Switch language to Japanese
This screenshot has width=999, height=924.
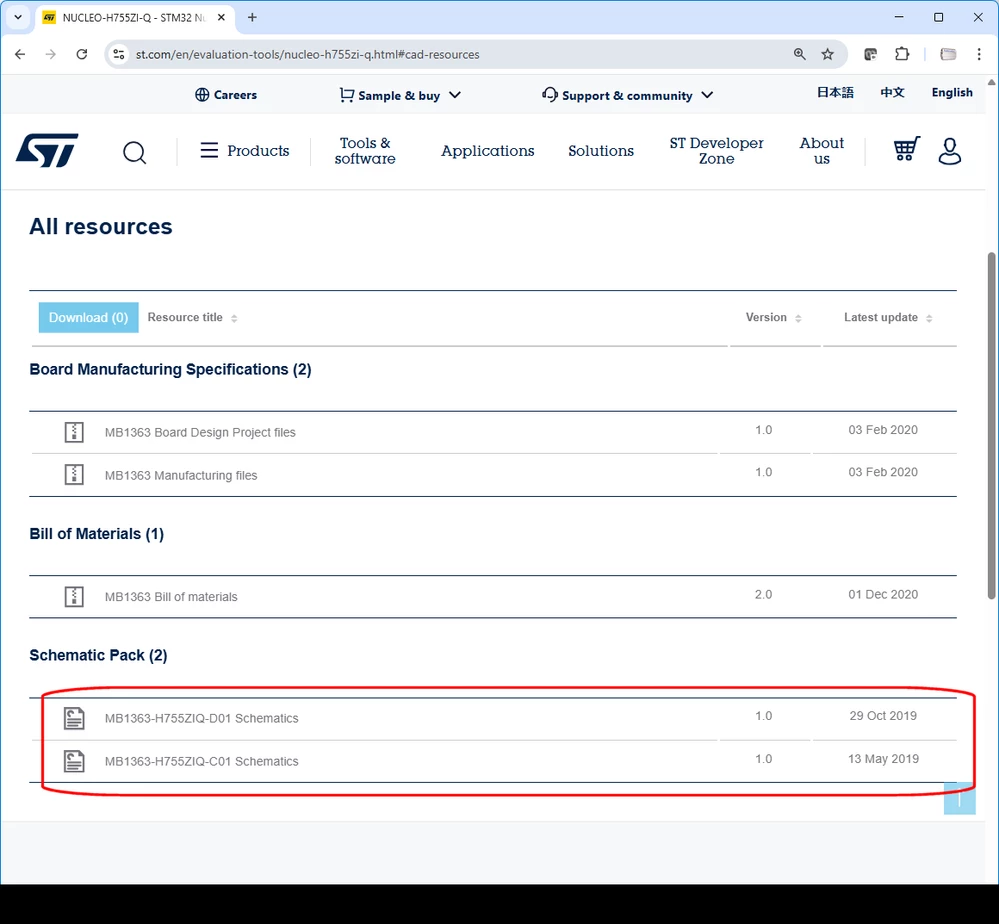click(x=835, y=92)
